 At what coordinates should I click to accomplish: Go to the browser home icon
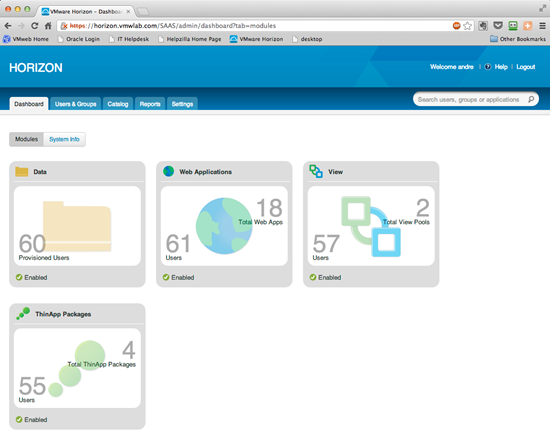pyautogui.click(x=48, y=26)
